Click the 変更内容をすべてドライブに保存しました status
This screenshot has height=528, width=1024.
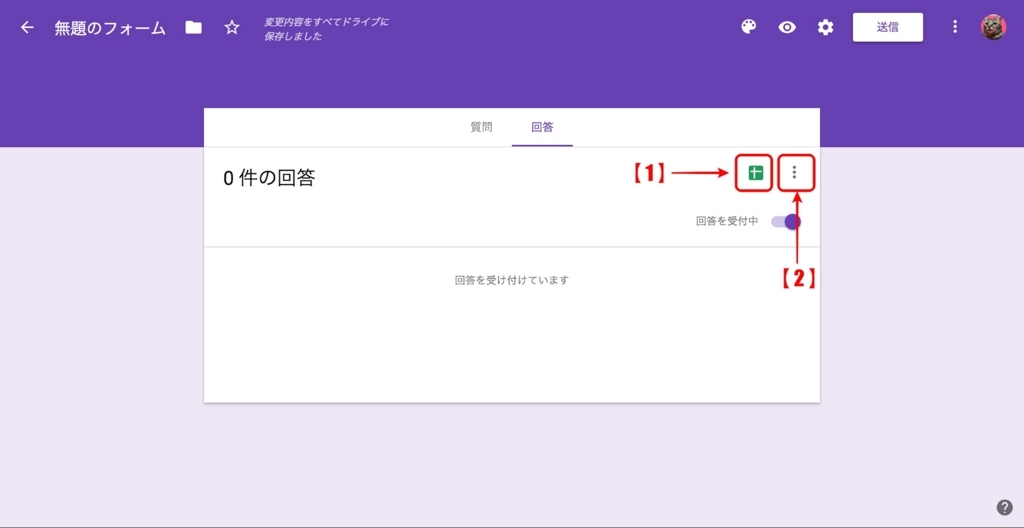pos(326,29)
